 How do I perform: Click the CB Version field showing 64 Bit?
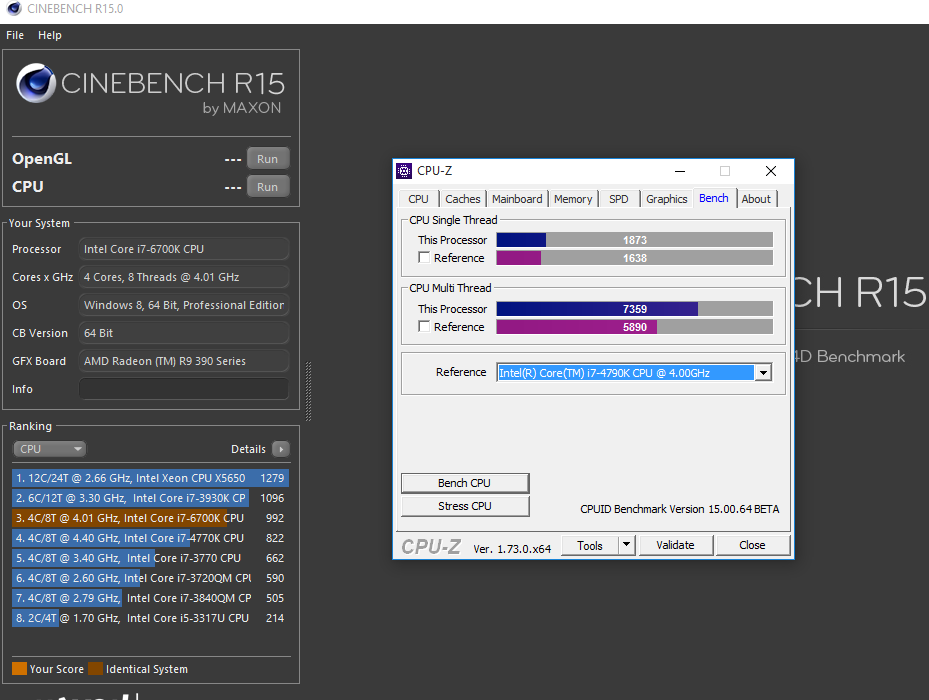tap(184, 333)
